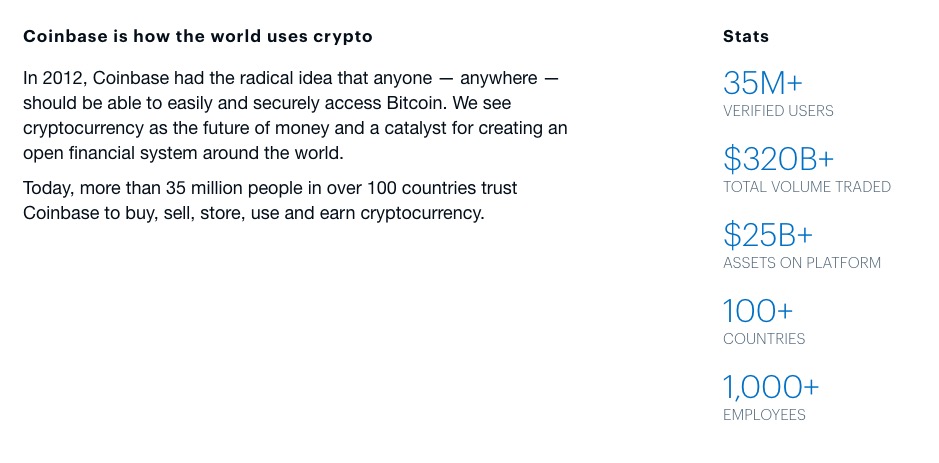
Task: Click the word "Bitcoin" in the first paragraph
Action: pyautogui.click(x=414, y=103)
